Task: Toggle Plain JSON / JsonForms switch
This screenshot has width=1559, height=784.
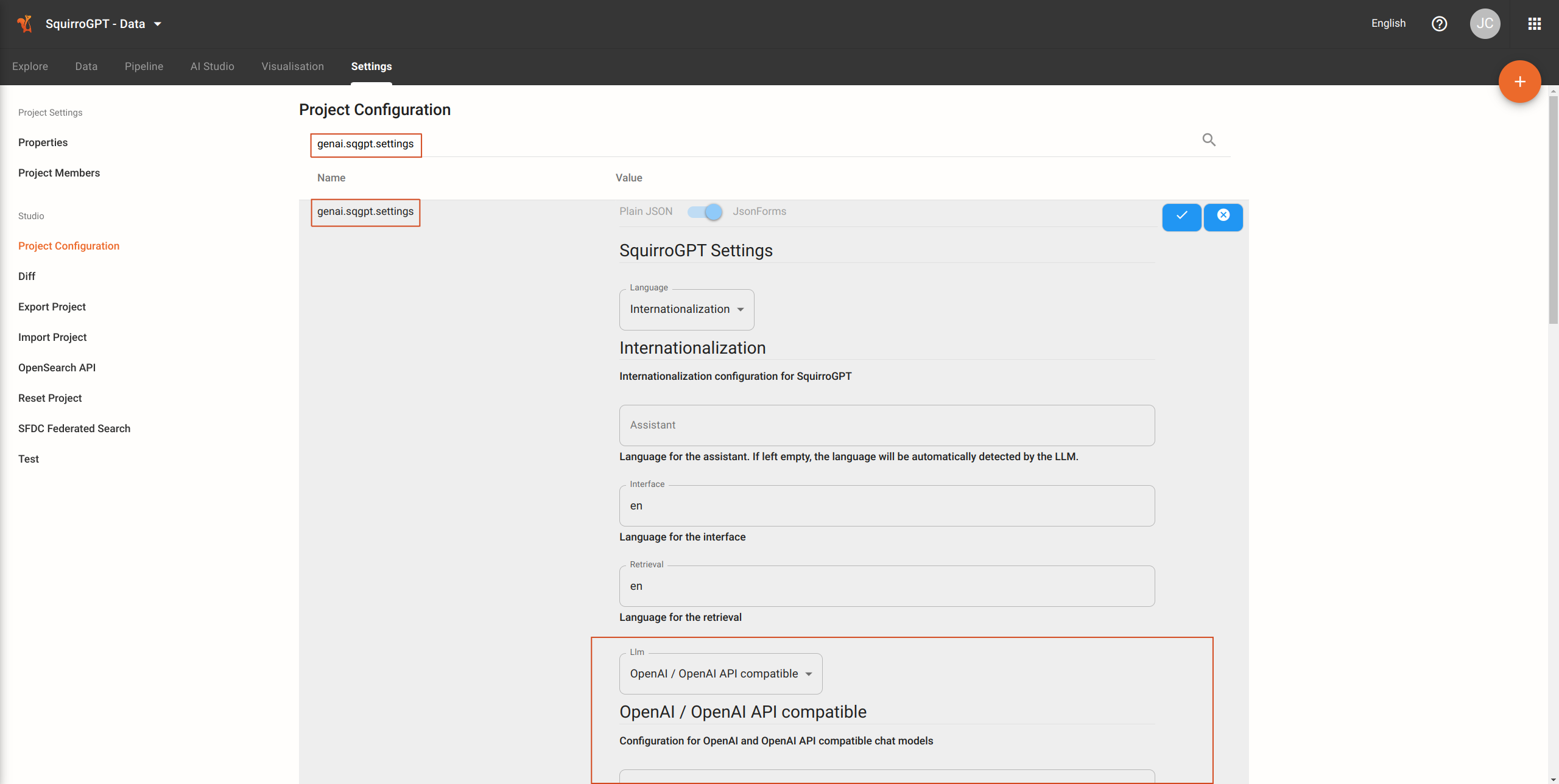Action: pyautogui.click(x=705, y=212)
